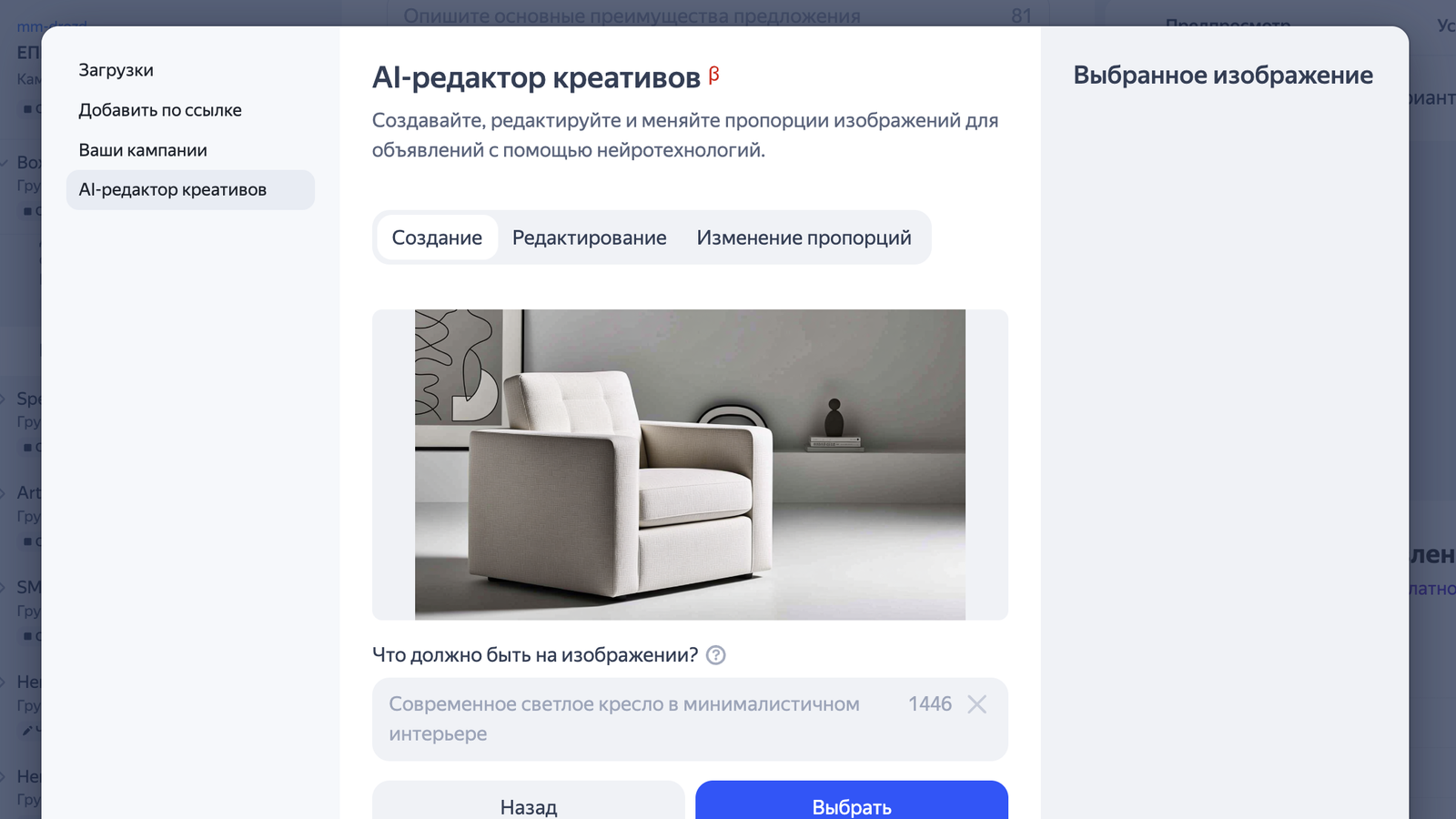1456x819 pixels.
Task: Expand the Art… campaign in background list
Action: tap(4, 492)
